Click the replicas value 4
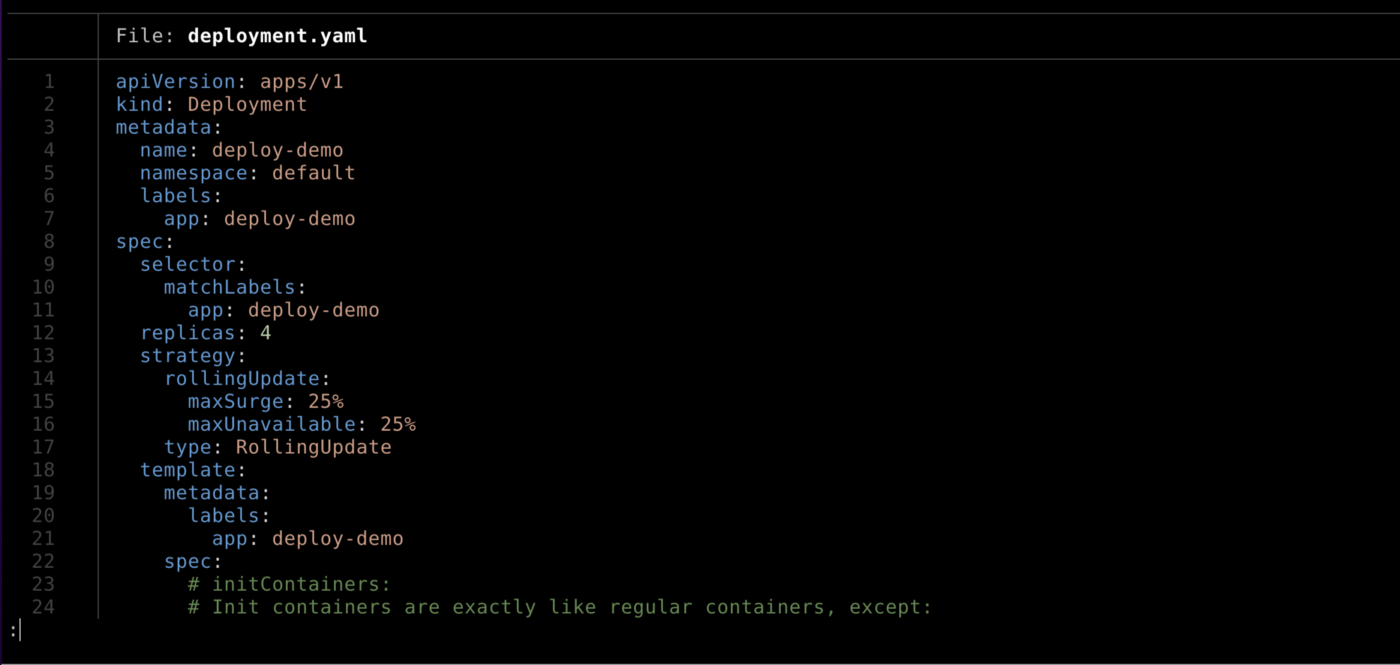Viewport: 1400px width, 665px height. coord(266,333)
